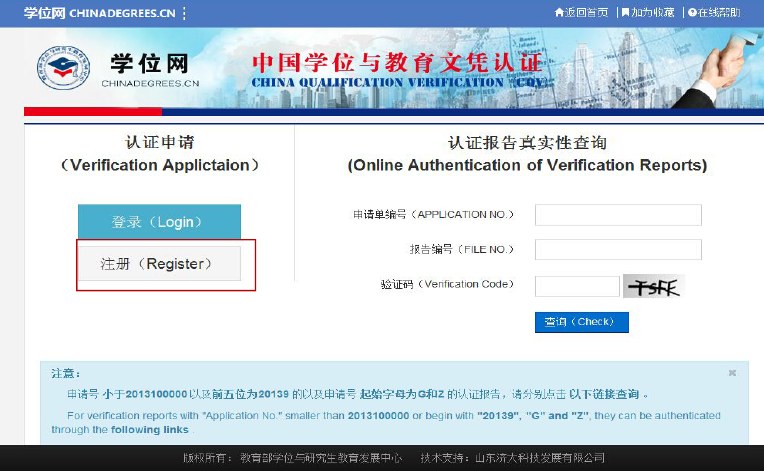The width and height of the screenshot is (764, 471).
Task: Click the 认证申请 heading
Action: pyautogui.click(x=159, y=142)
